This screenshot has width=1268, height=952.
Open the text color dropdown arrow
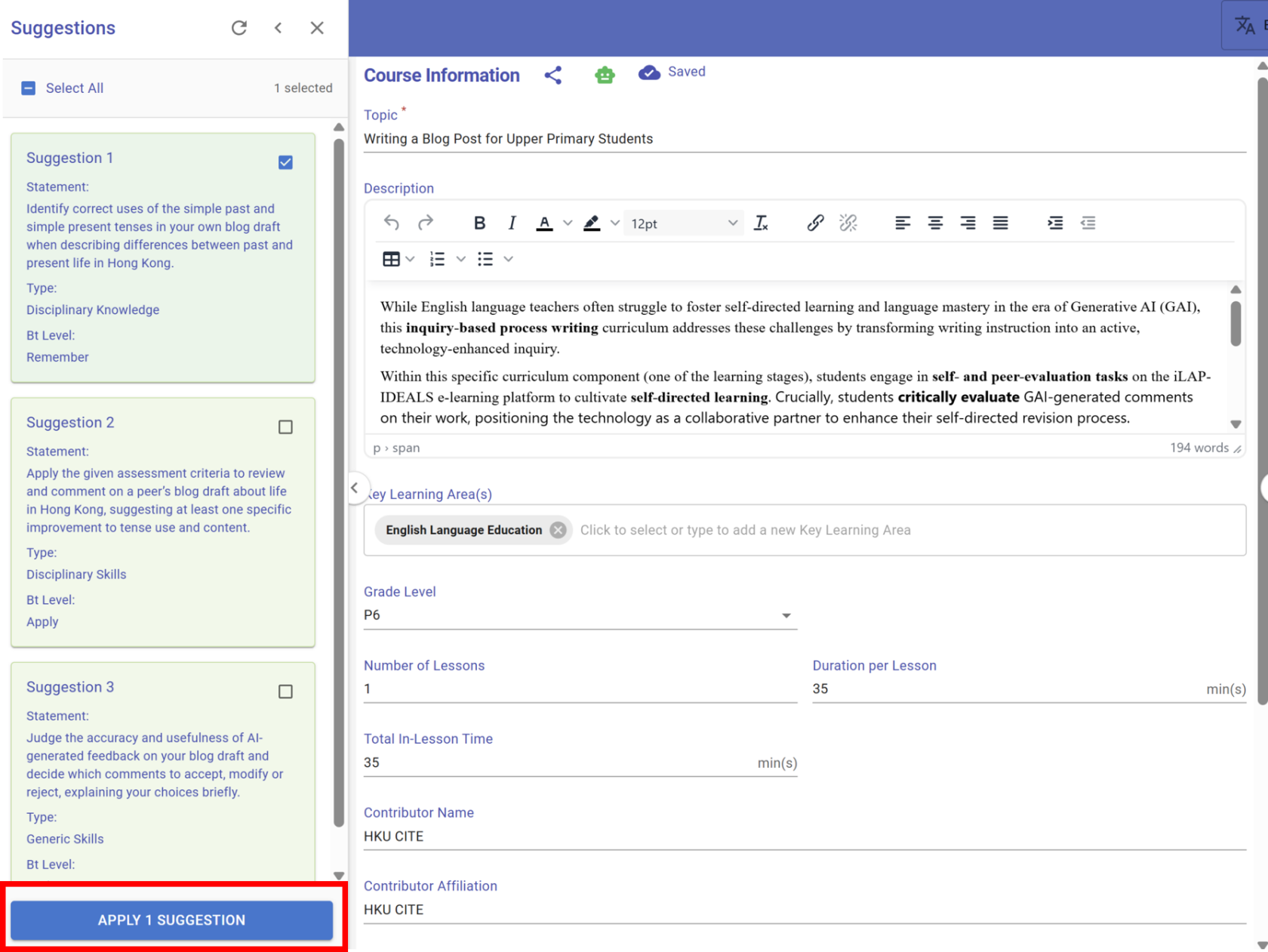(568, 223)
